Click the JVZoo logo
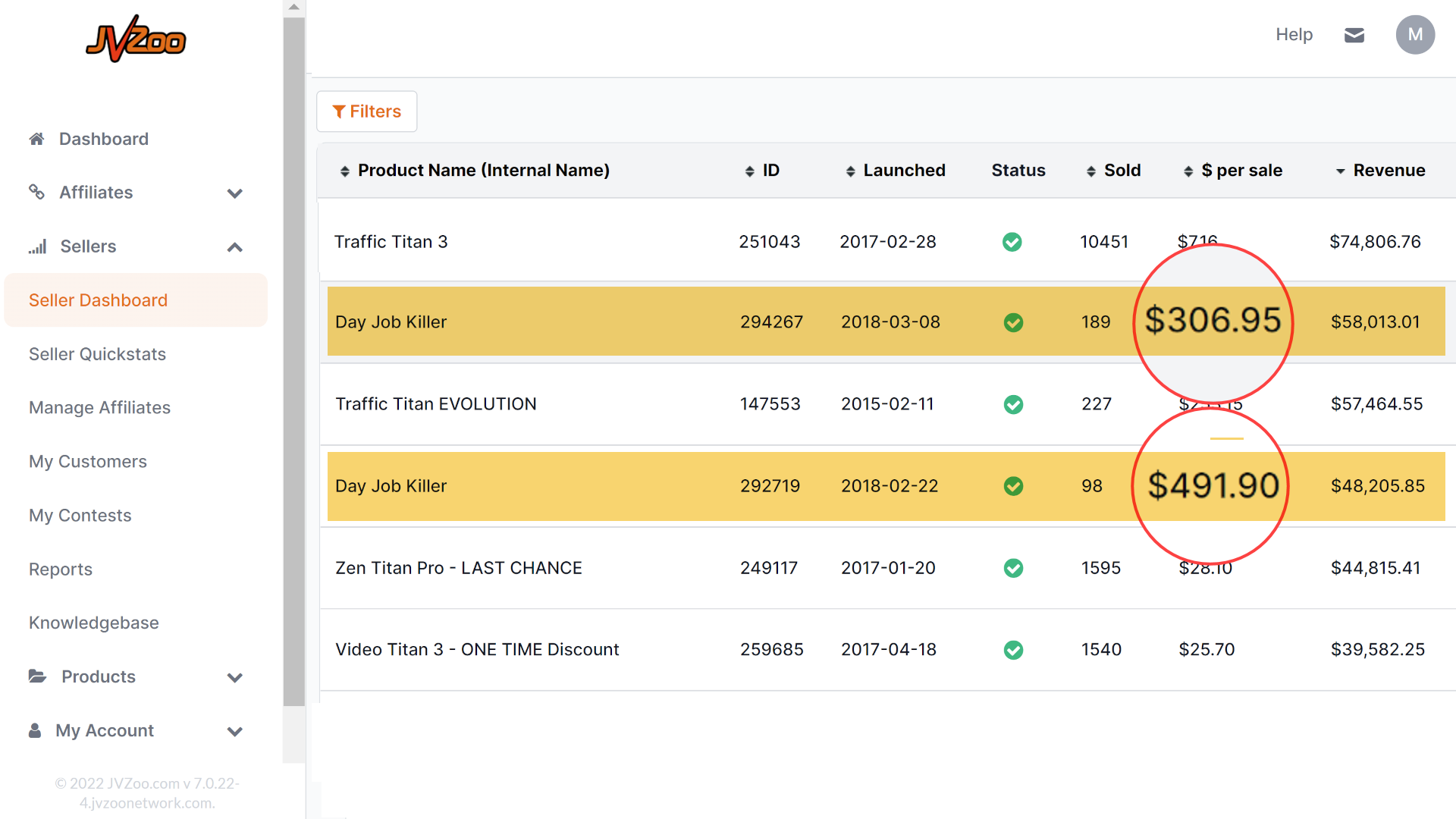Viewport: 1456px width, 819px height. point(136,38)
